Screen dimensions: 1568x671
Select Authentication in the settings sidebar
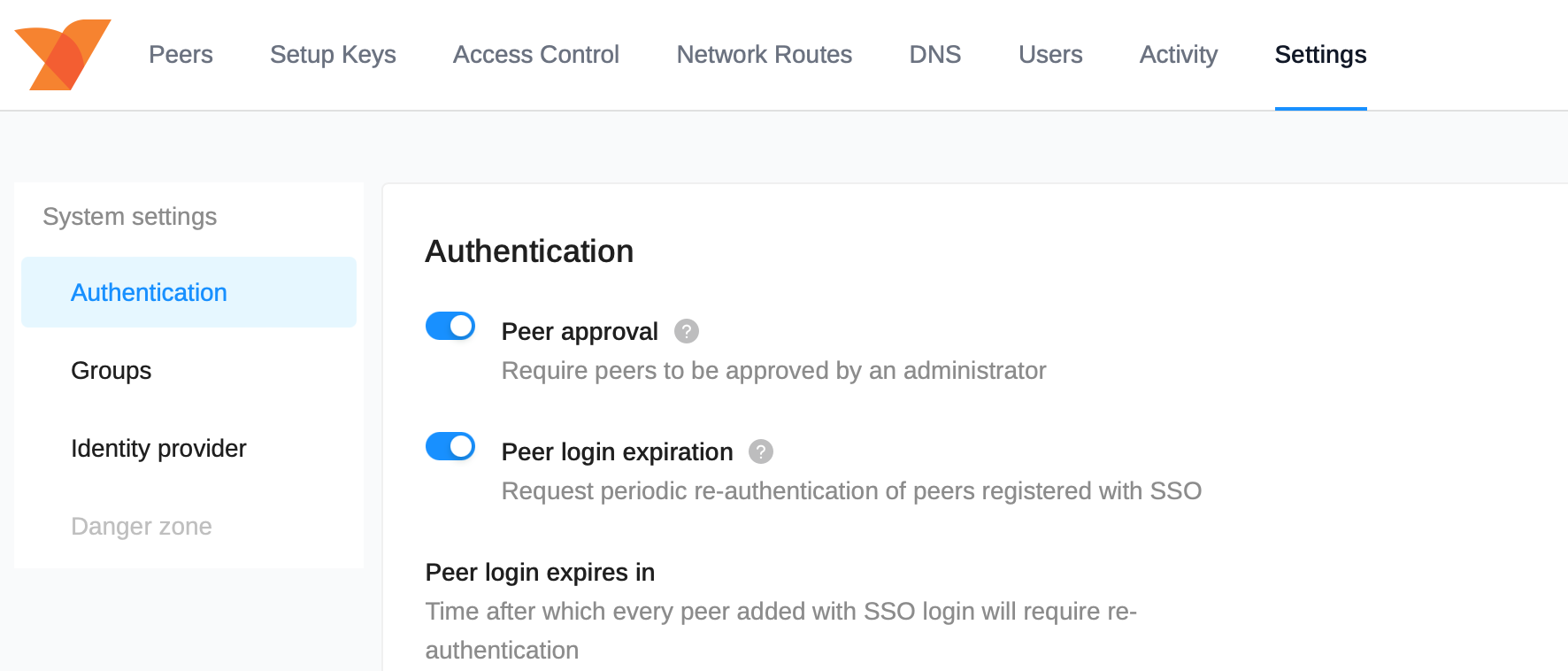pos(149,293)
